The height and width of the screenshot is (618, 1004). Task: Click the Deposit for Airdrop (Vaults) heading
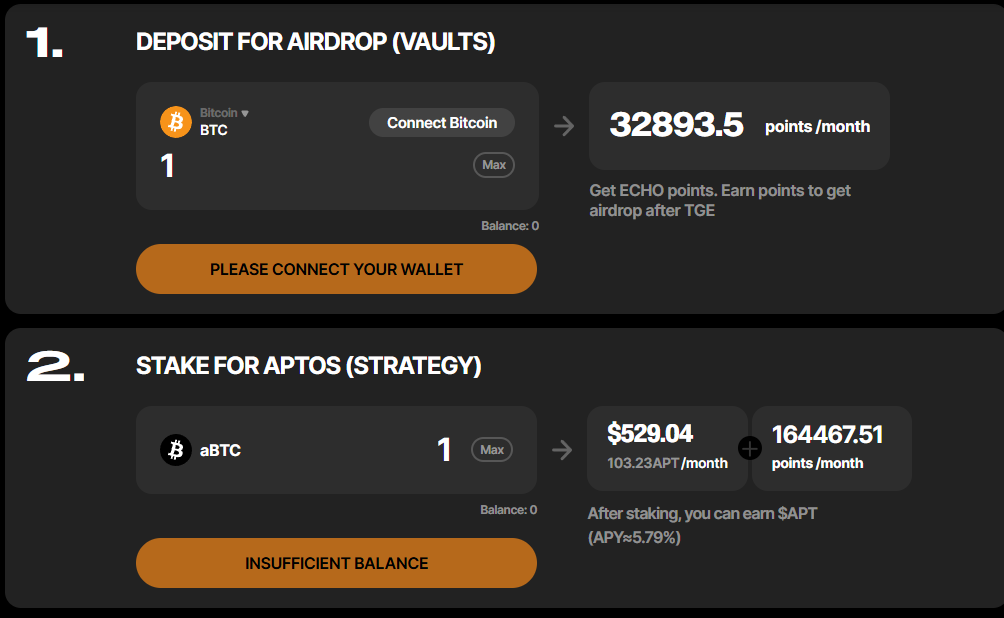pos(315,42)
